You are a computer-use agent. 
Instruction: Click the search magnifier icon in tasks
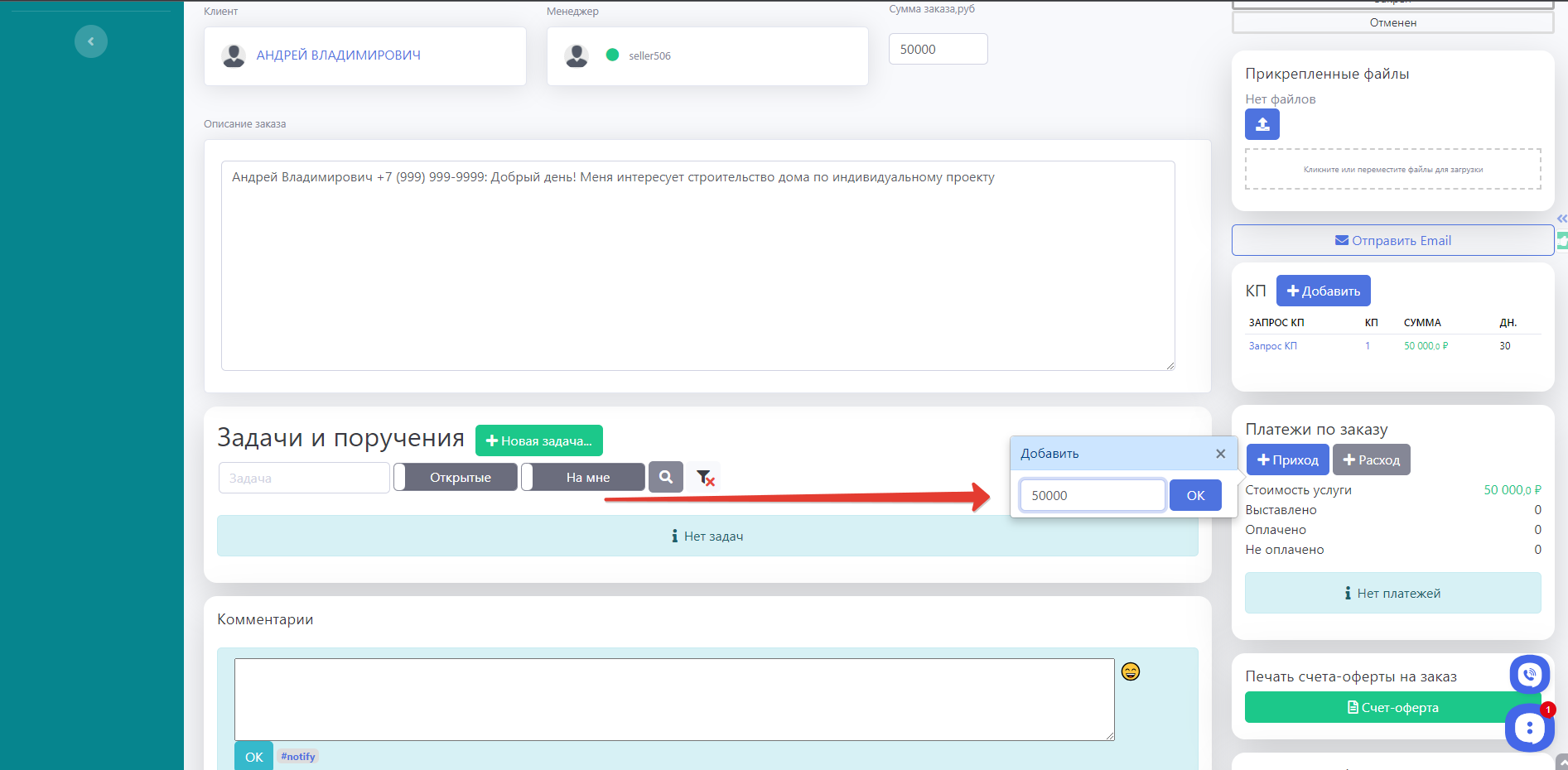click(665, 477)
